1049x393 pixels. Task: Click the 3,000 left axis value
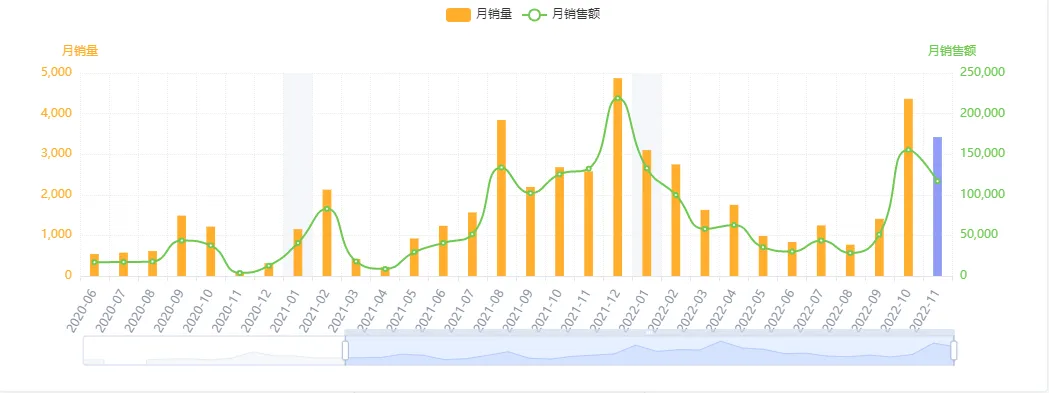pos(57,153)
